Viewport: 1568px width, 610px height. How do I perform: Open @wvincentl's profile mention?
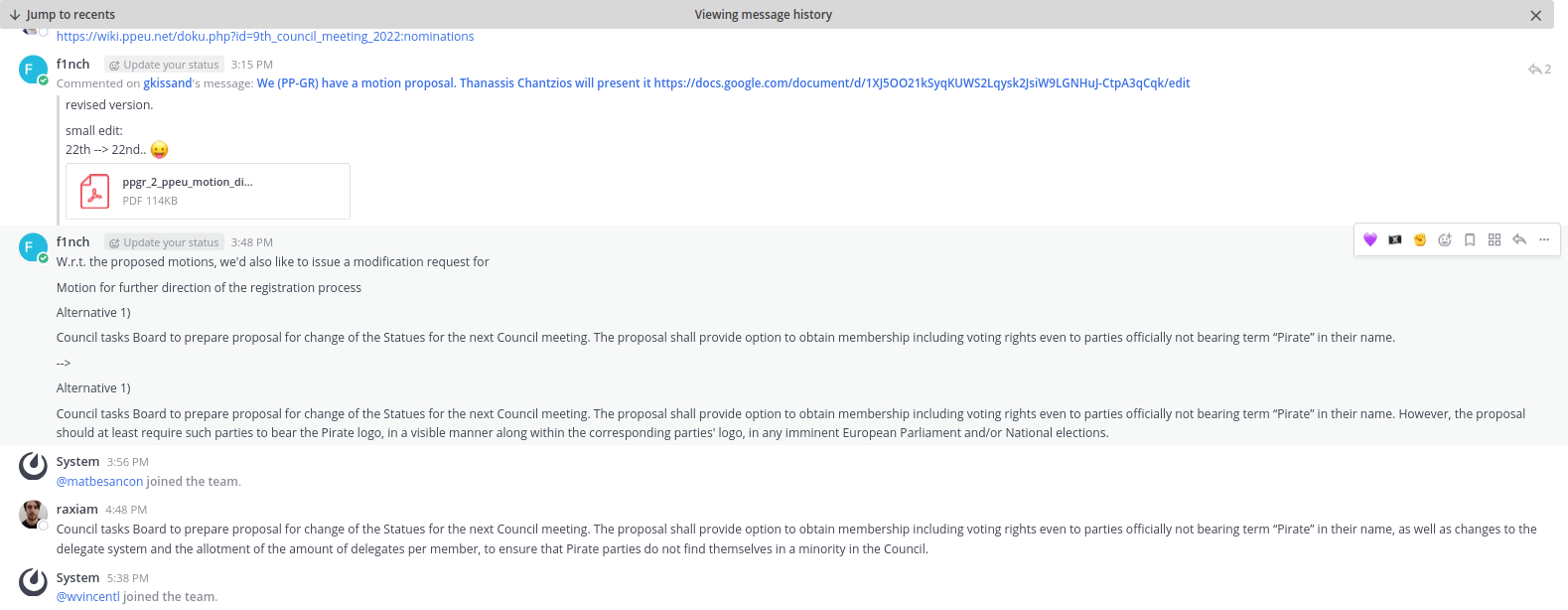coord(88,597)
